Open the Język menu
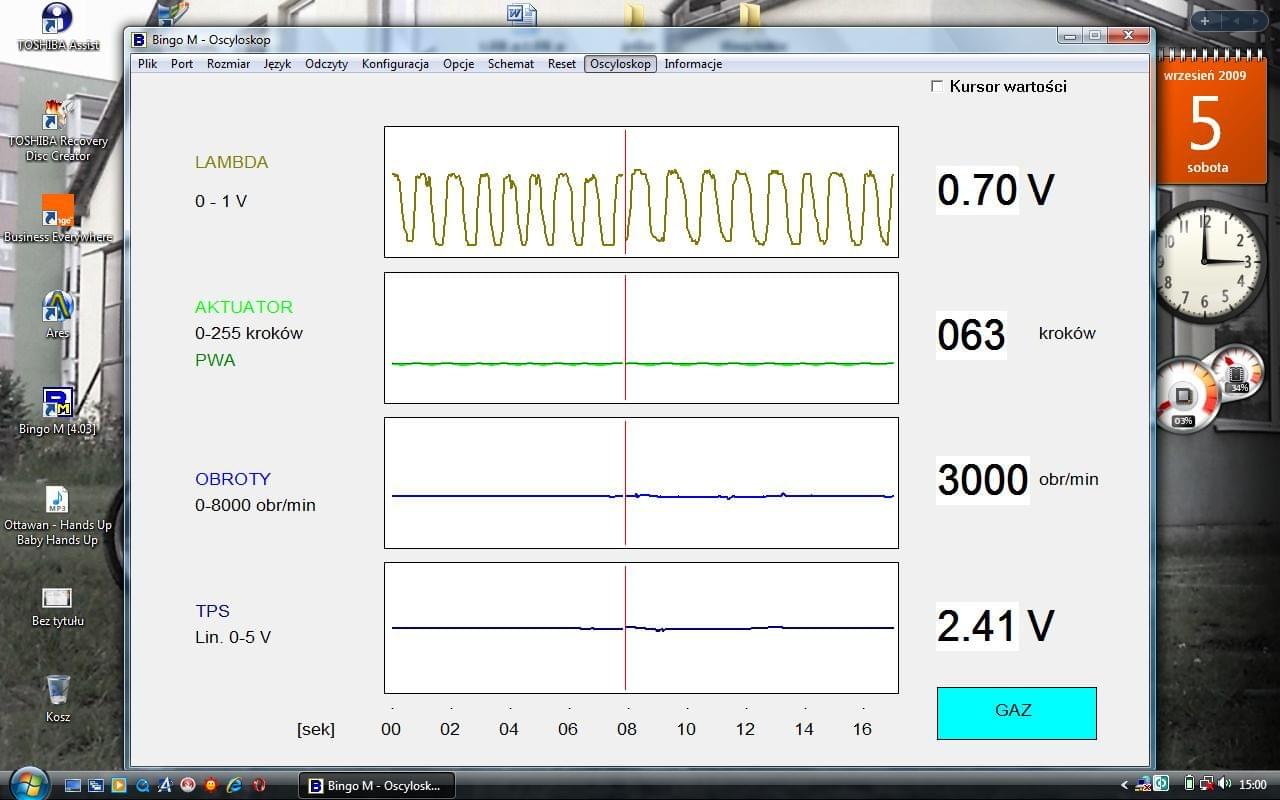Screen dimensions: 1280x800 [x=277, y=64]
